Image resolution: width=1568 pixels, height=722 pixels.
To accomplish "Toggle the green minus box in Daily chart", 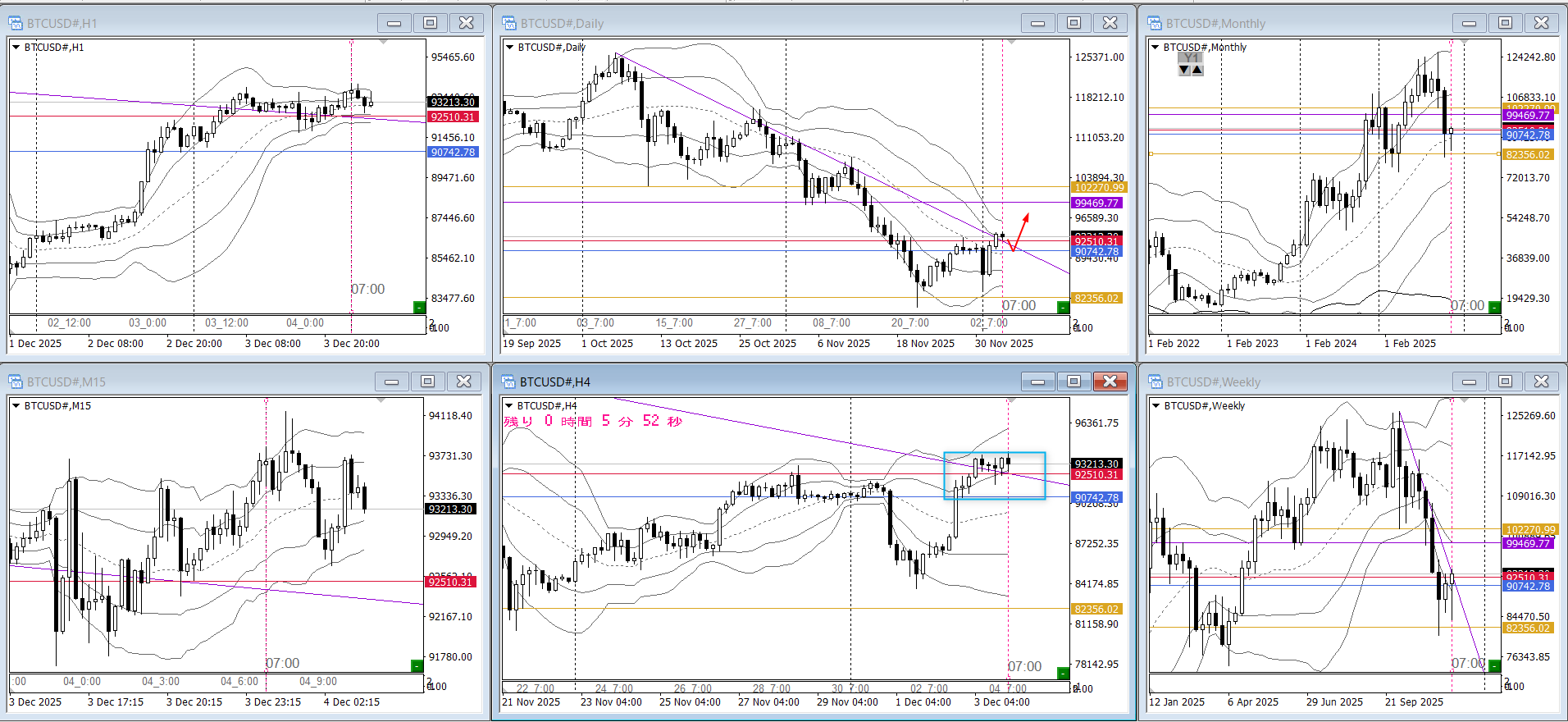I will click(1064, 308).
